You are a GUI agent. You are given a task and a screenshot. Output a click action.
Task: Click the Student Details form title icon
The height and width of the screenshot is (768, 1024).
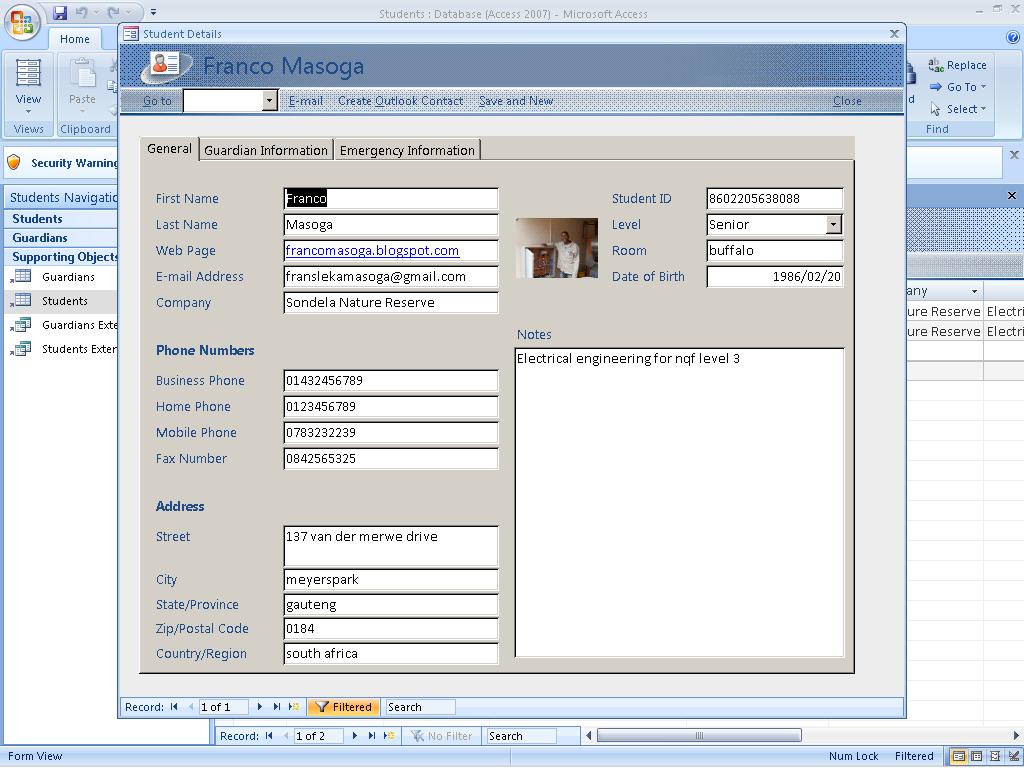pos(131,34)
